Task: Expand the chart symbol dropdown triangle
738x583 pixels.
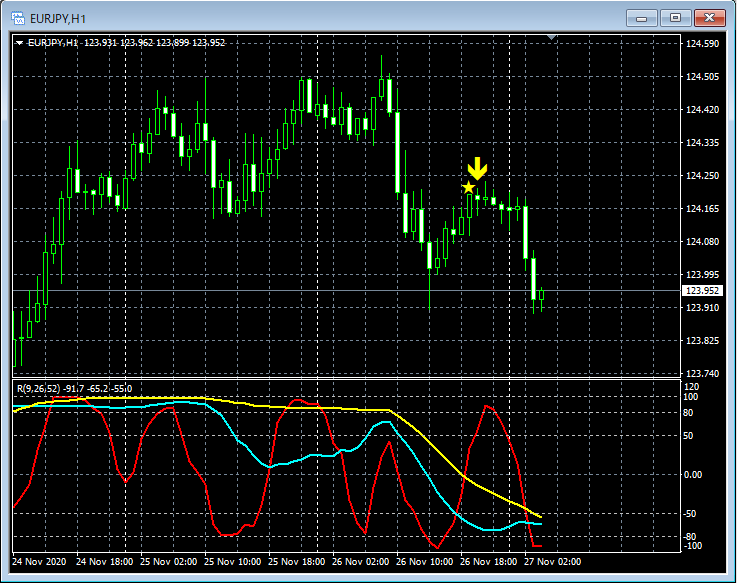Action: [x=19, y=43]
